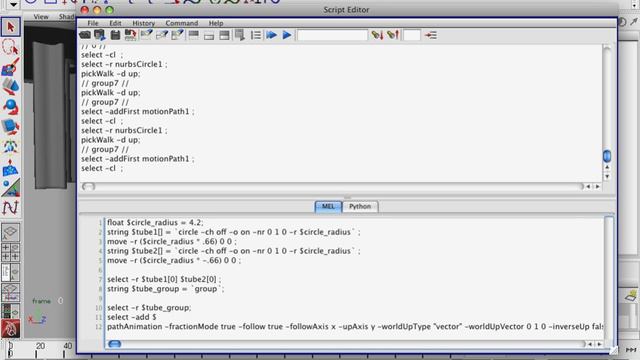
Task: Click the Go to Line number field
Action: [x=412, y=36]
